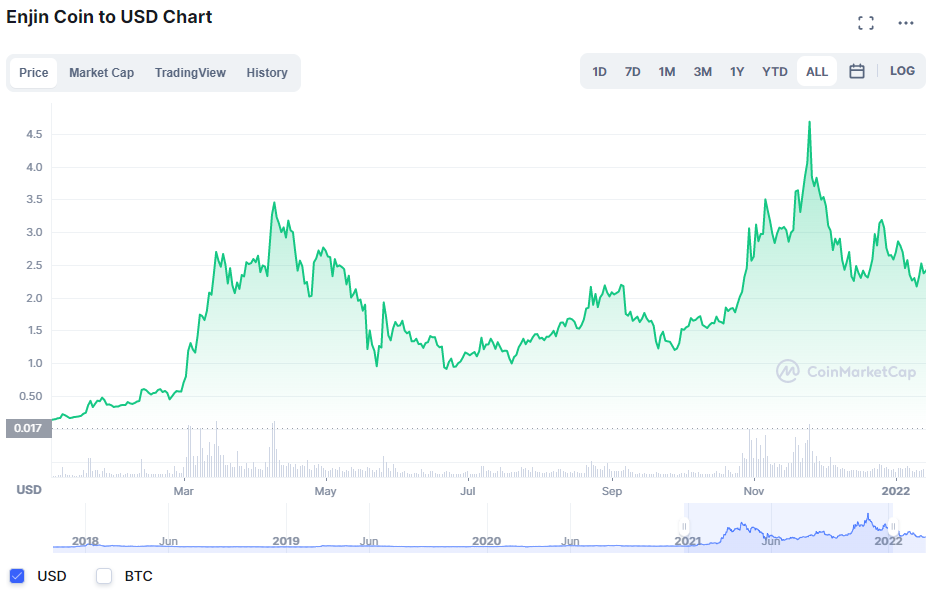The height and width of the screenshot is (599, 937).
Task: Open the calendar date picker
Action: tap(856, 71)
